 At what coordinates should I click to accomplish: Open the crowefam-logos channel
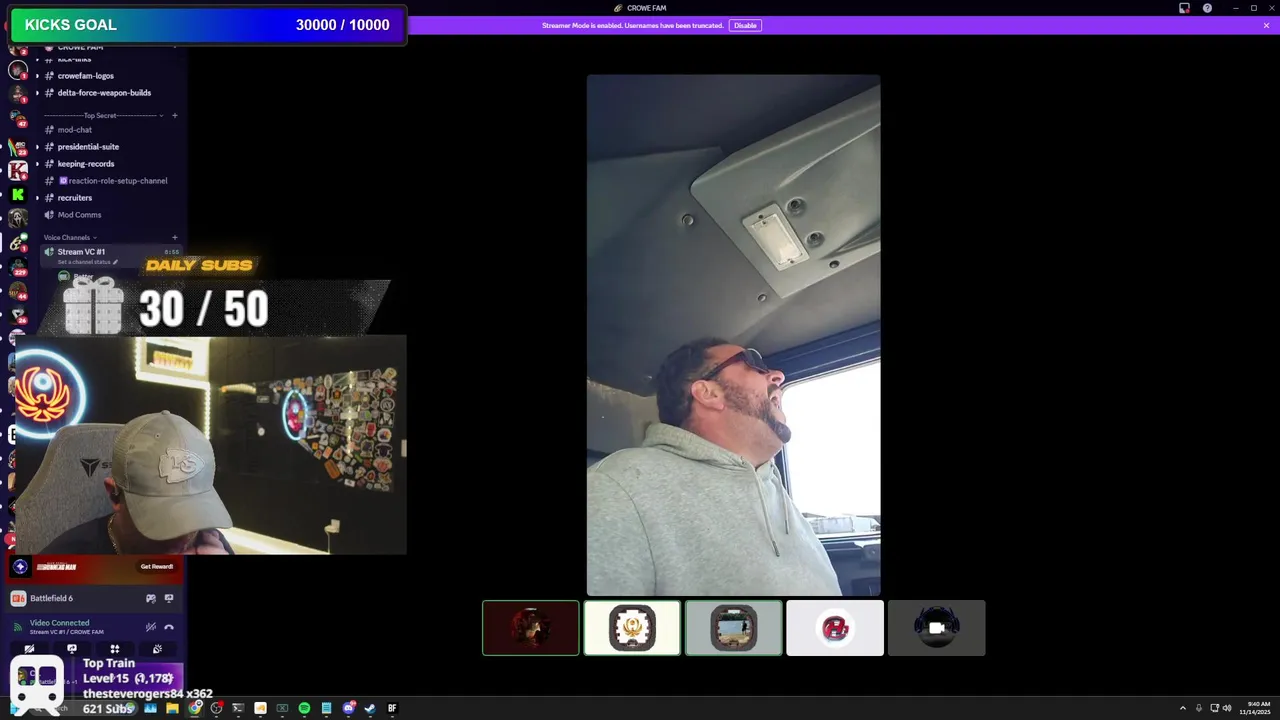pyautogui.click(x=85, y=76)
